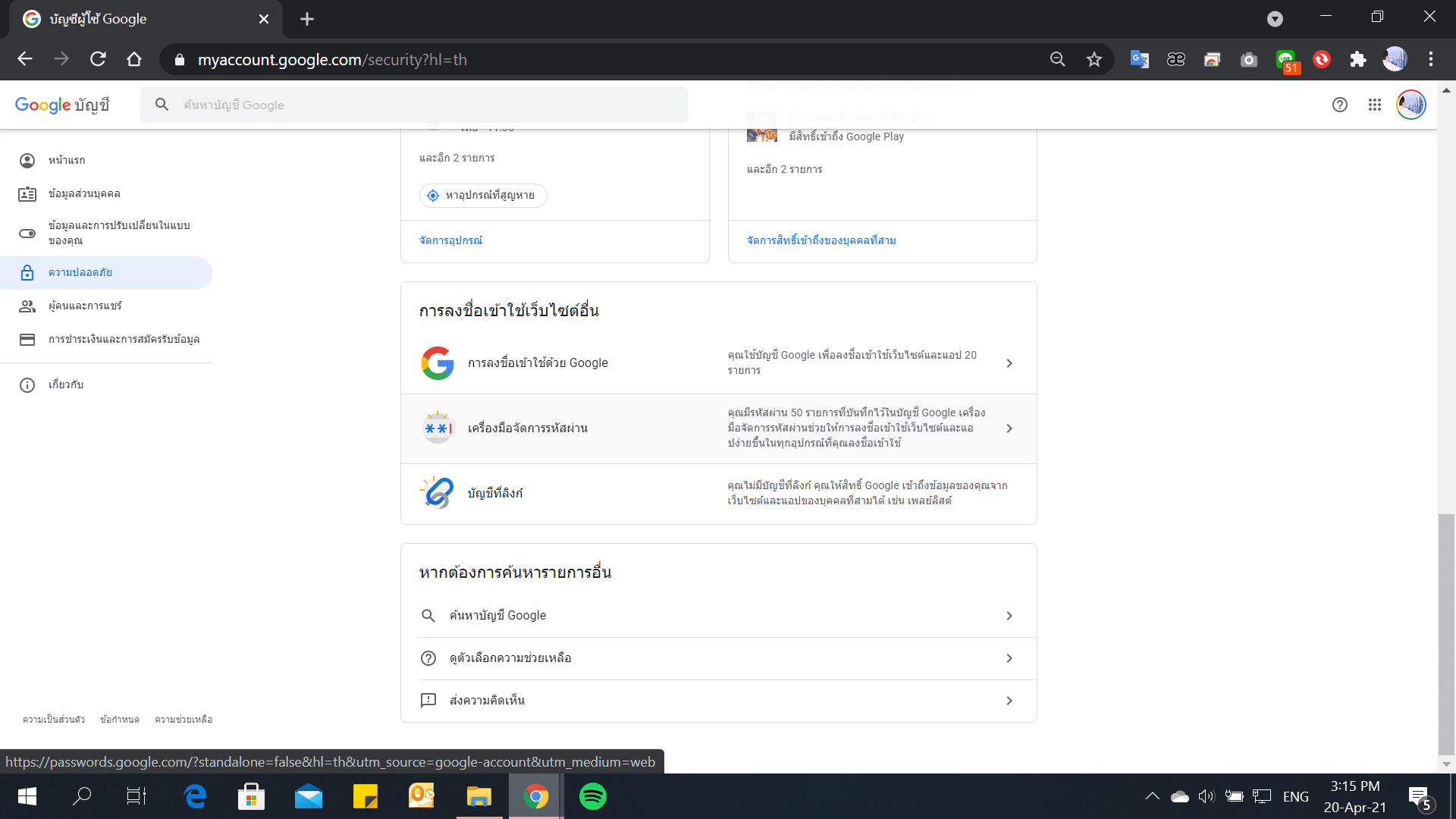
Task: Open Spotify from the taskbar
Action: pos(593,796)
